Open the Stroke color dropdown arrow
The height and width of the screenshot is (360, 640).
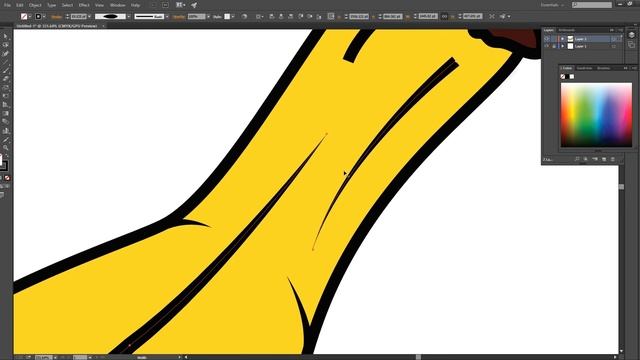tap(44, 17)
